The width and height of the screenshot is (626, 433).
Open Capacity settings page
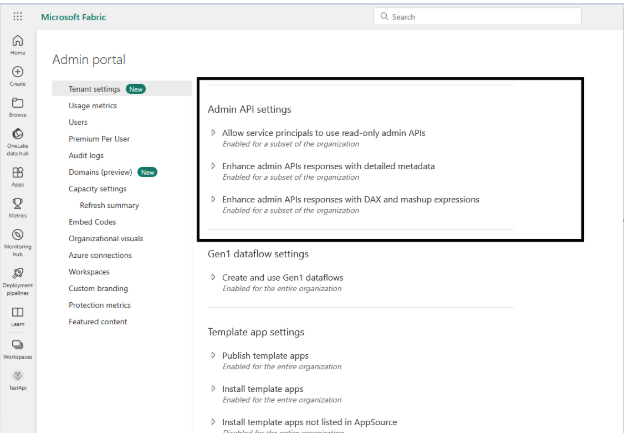tap(97, 188)
